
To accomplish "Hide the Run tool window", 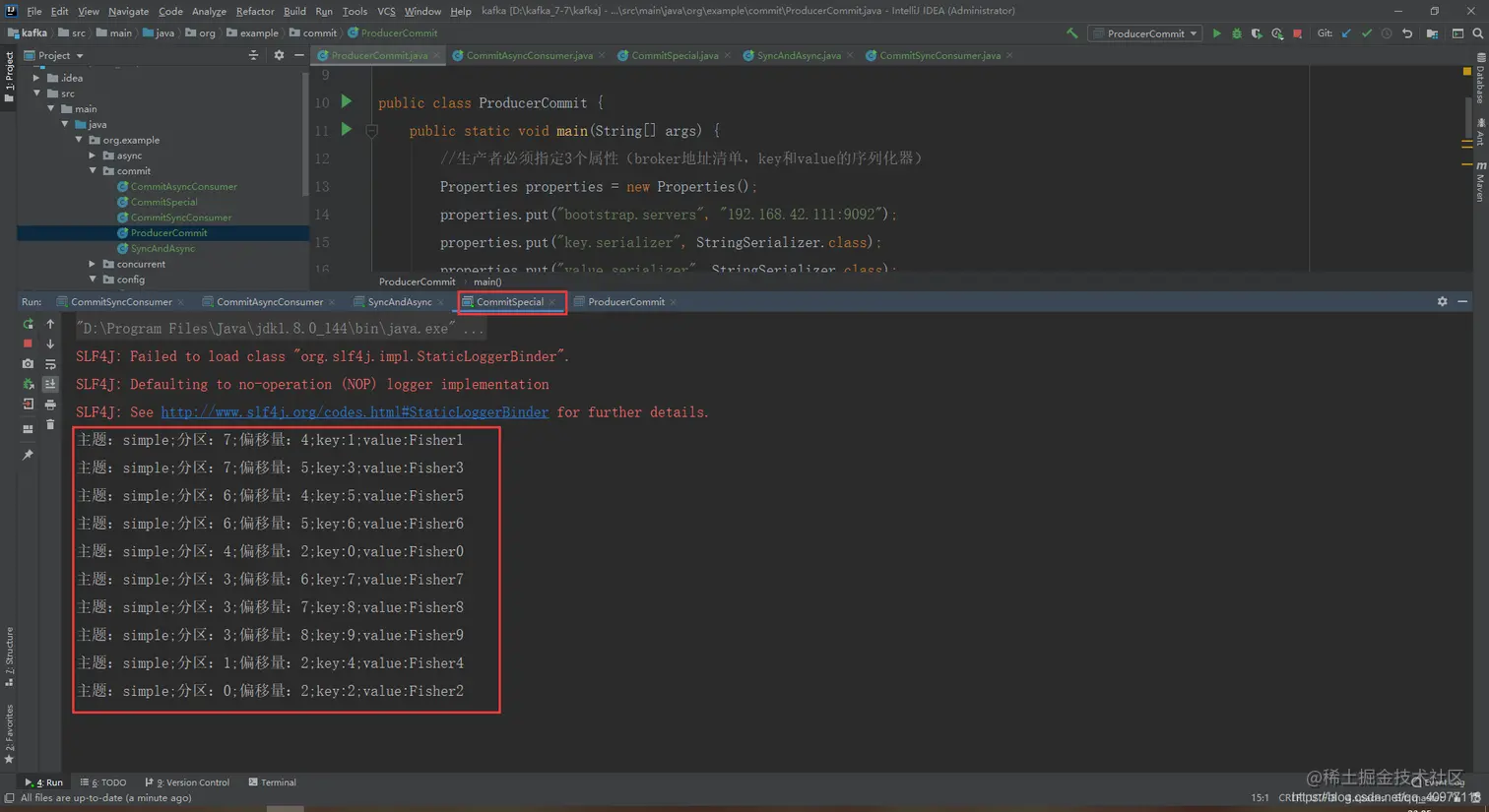I will click(x=1462, y=302).
